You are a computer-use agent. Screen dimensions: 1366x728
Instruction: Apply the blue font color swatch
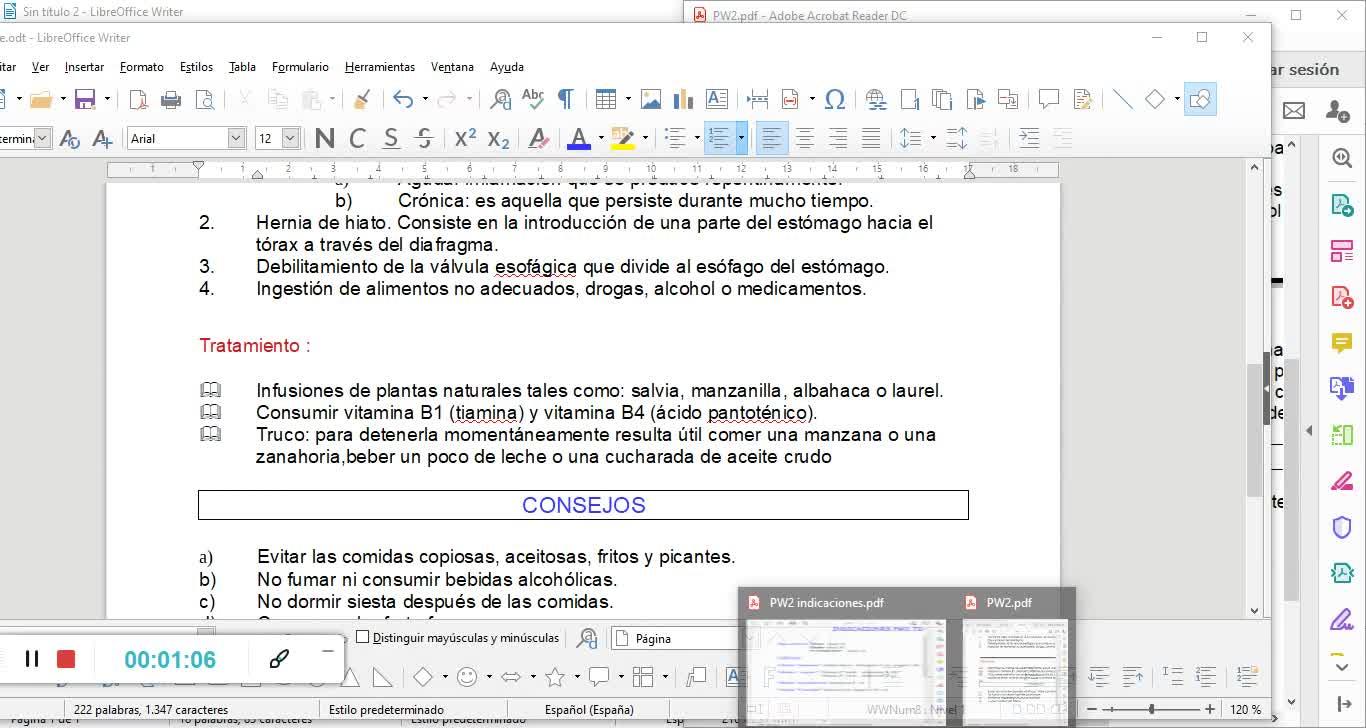coord(578,138)
